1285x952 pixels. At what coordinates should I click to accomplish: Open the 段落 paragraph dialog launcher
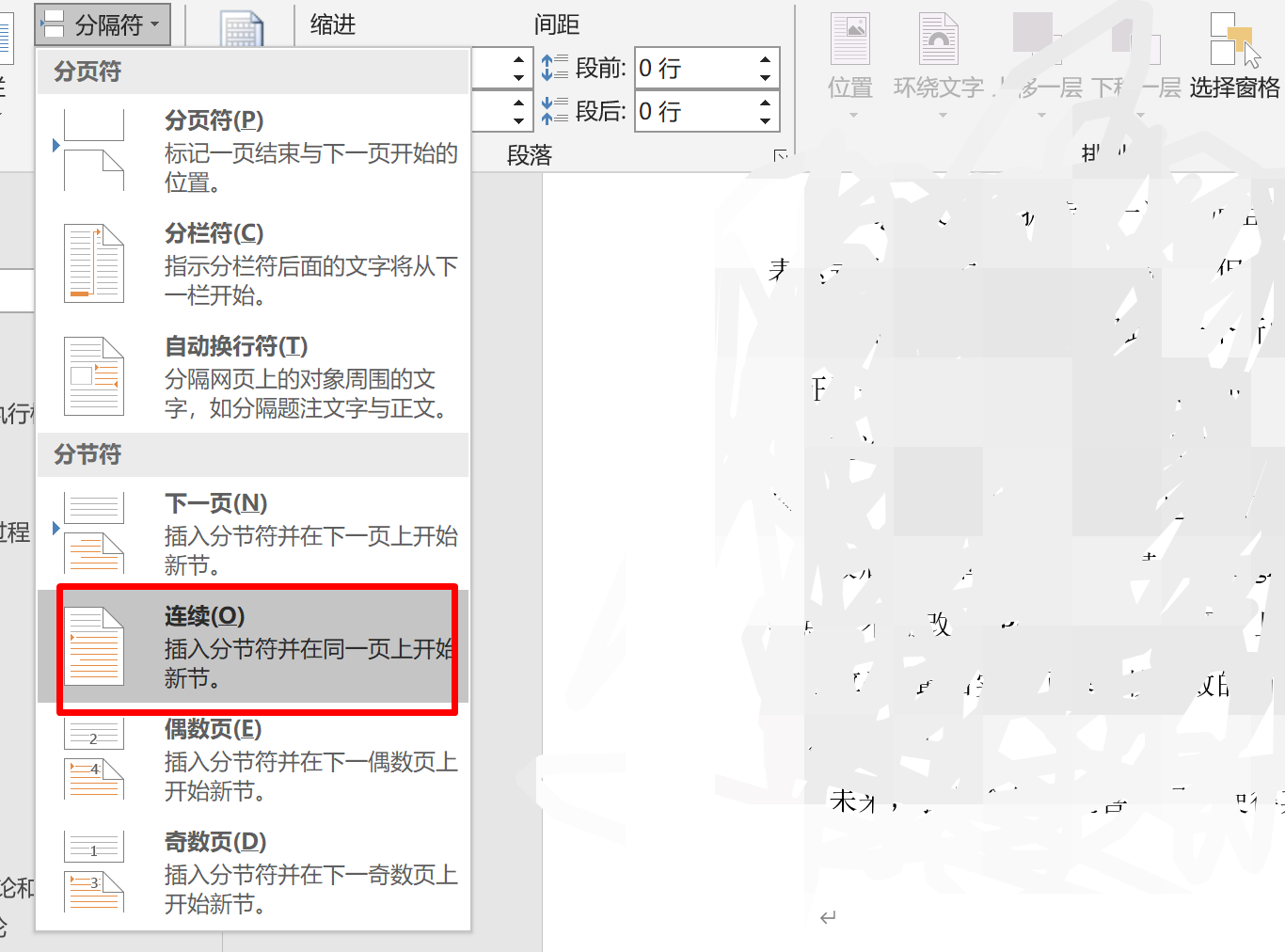(780, 155)
